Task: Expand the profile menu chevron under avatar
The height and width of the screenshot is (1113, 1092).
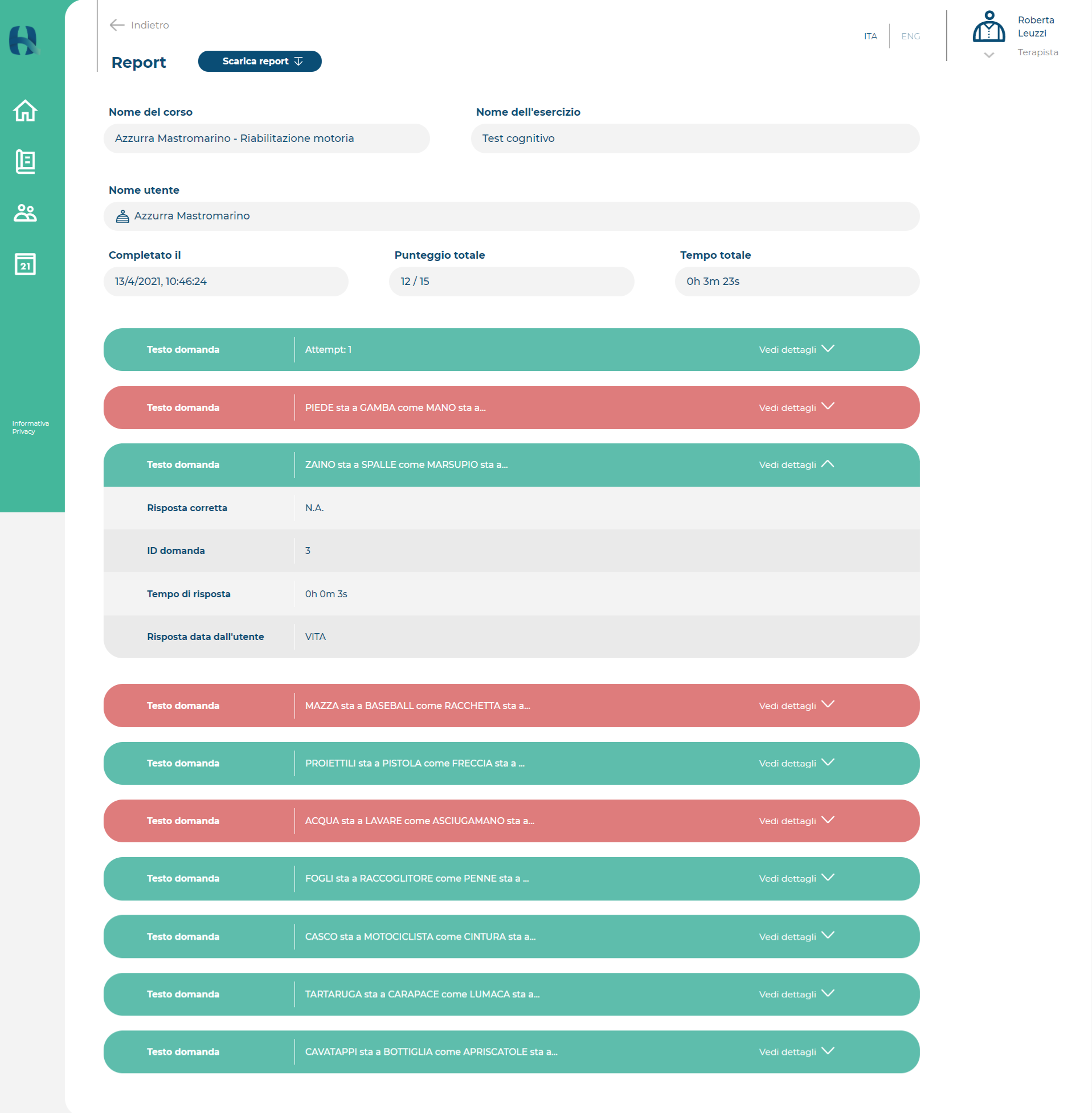Action: tap(989, 55)
